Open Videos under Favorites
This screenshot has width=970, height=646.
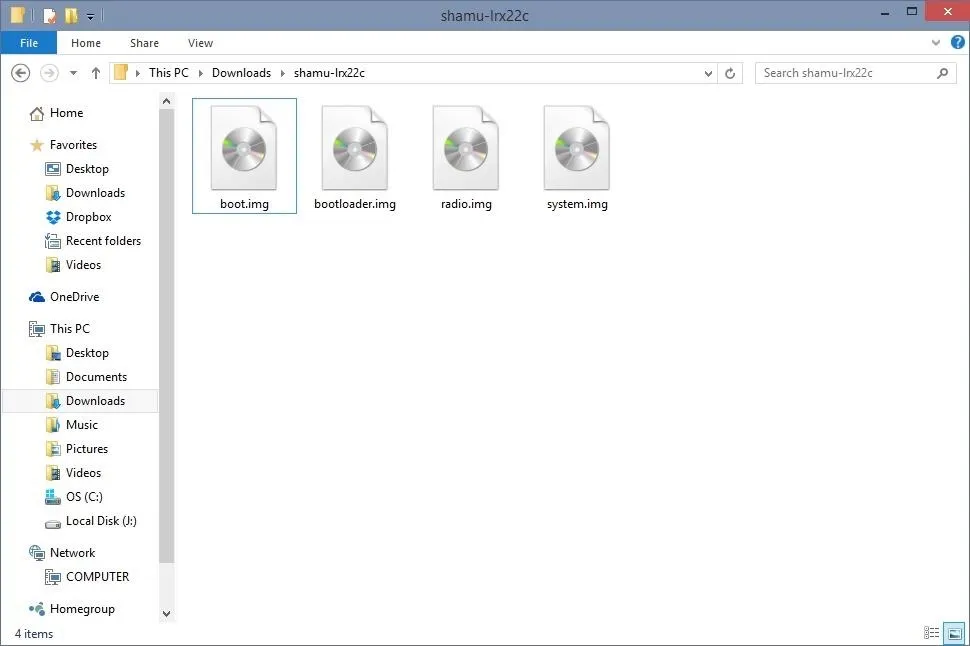[x=83, y=265]
